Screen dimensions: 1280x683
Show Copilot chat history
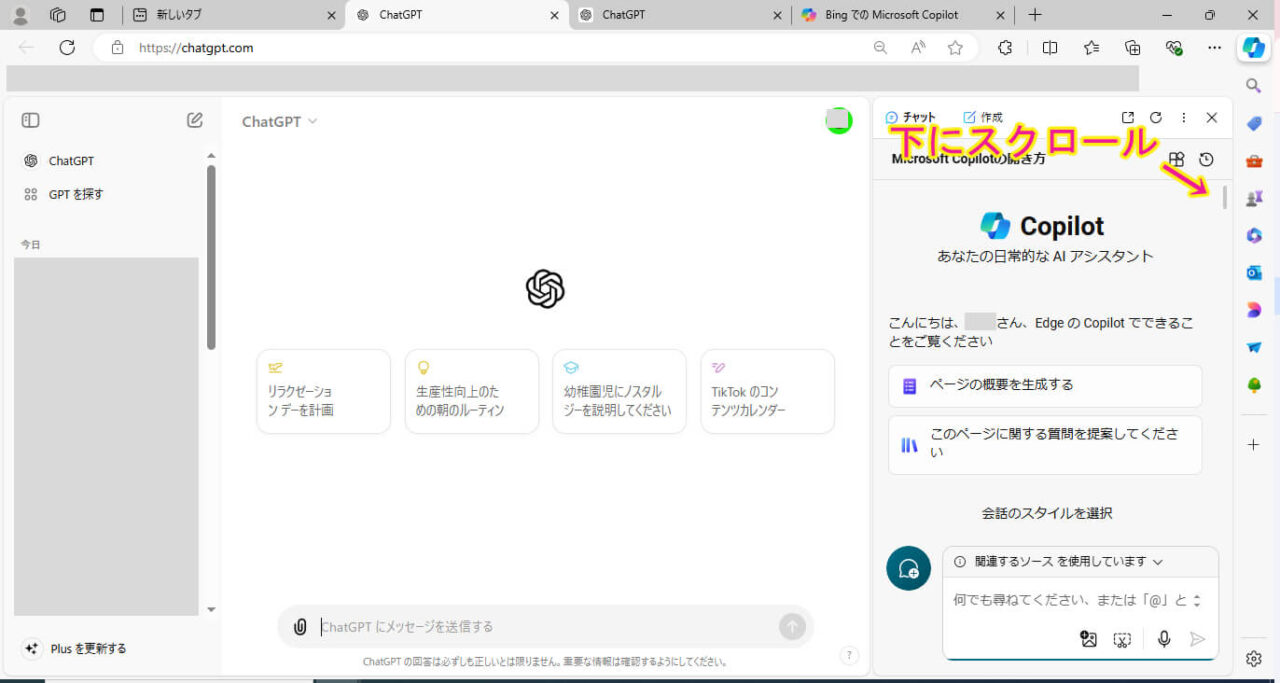1206,160
